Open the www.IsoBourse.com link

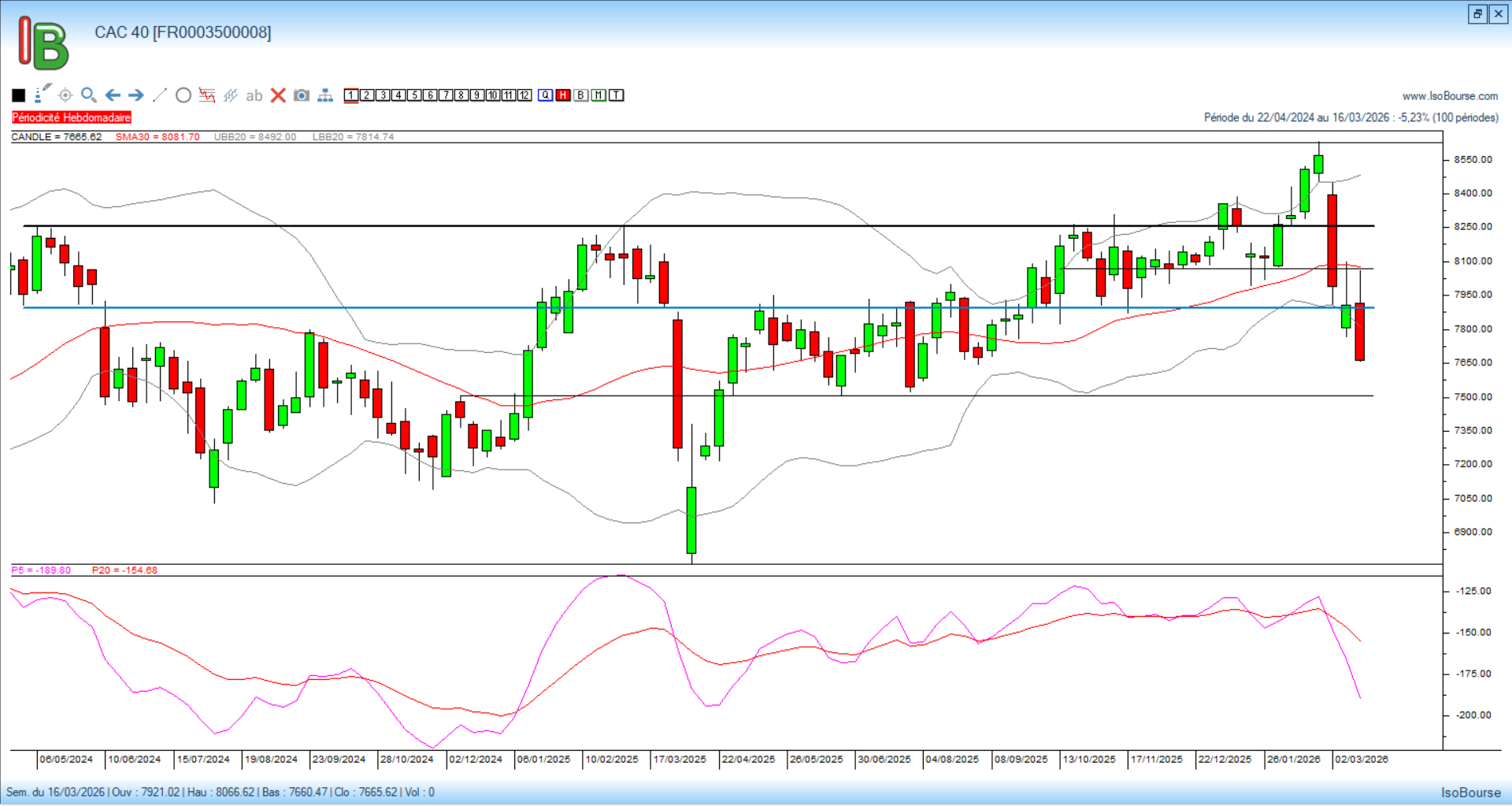tap(1450, 96)
